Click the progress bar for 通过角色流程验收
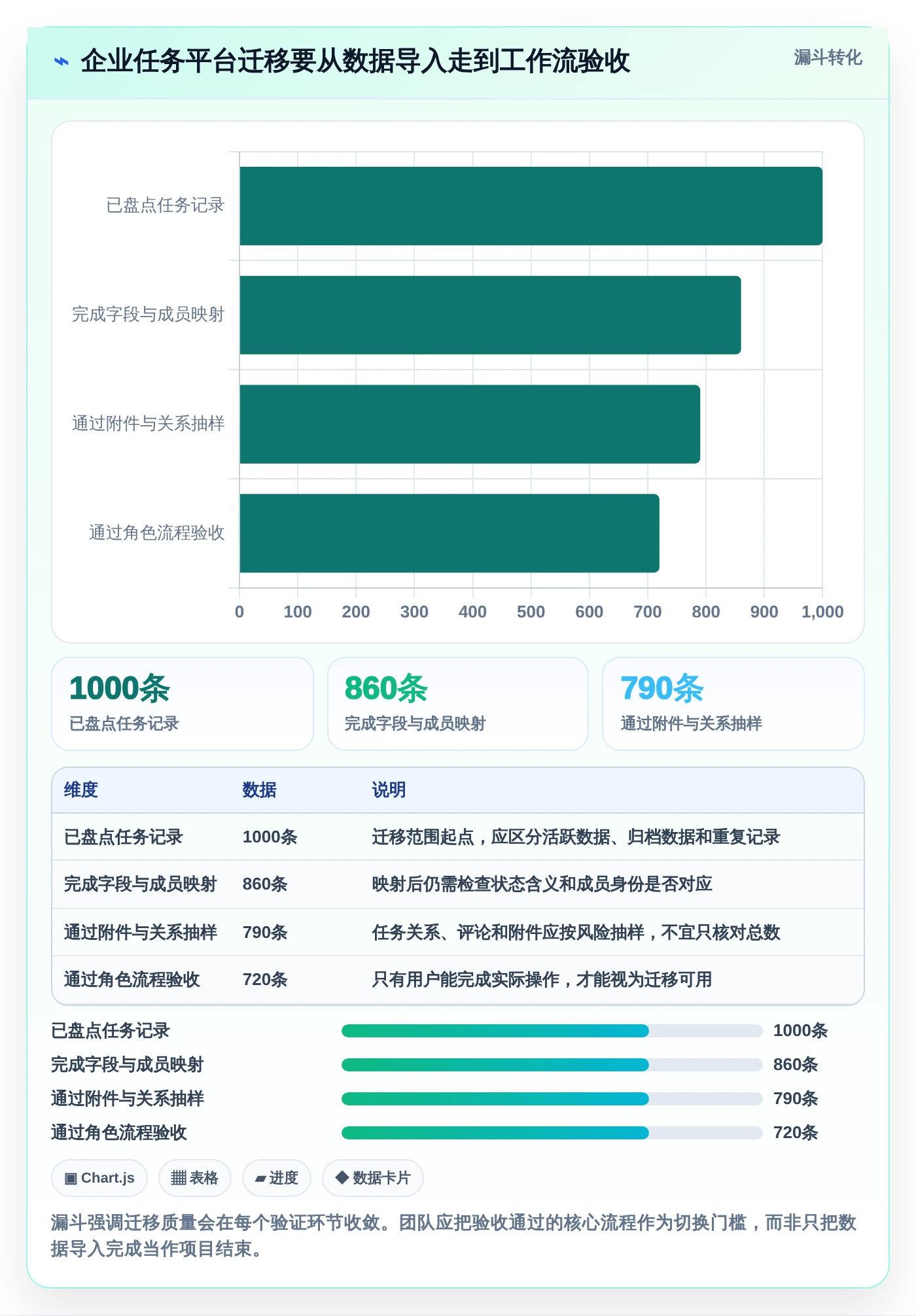Screen dimensions: 916x1316 tap(552, 1133)
